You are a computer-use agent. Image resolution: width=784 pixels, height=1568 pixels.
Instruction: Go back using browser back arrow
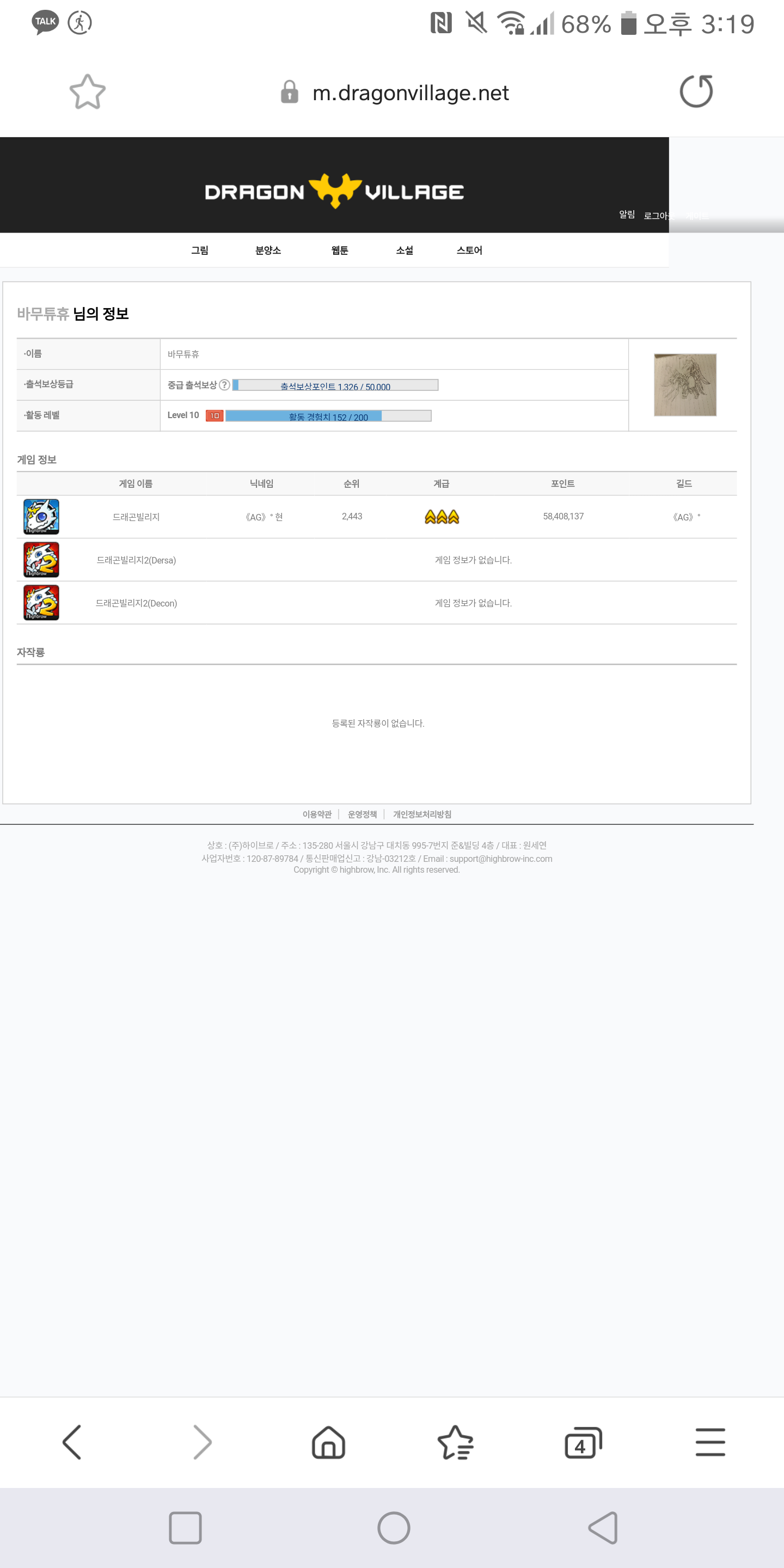72,1442
